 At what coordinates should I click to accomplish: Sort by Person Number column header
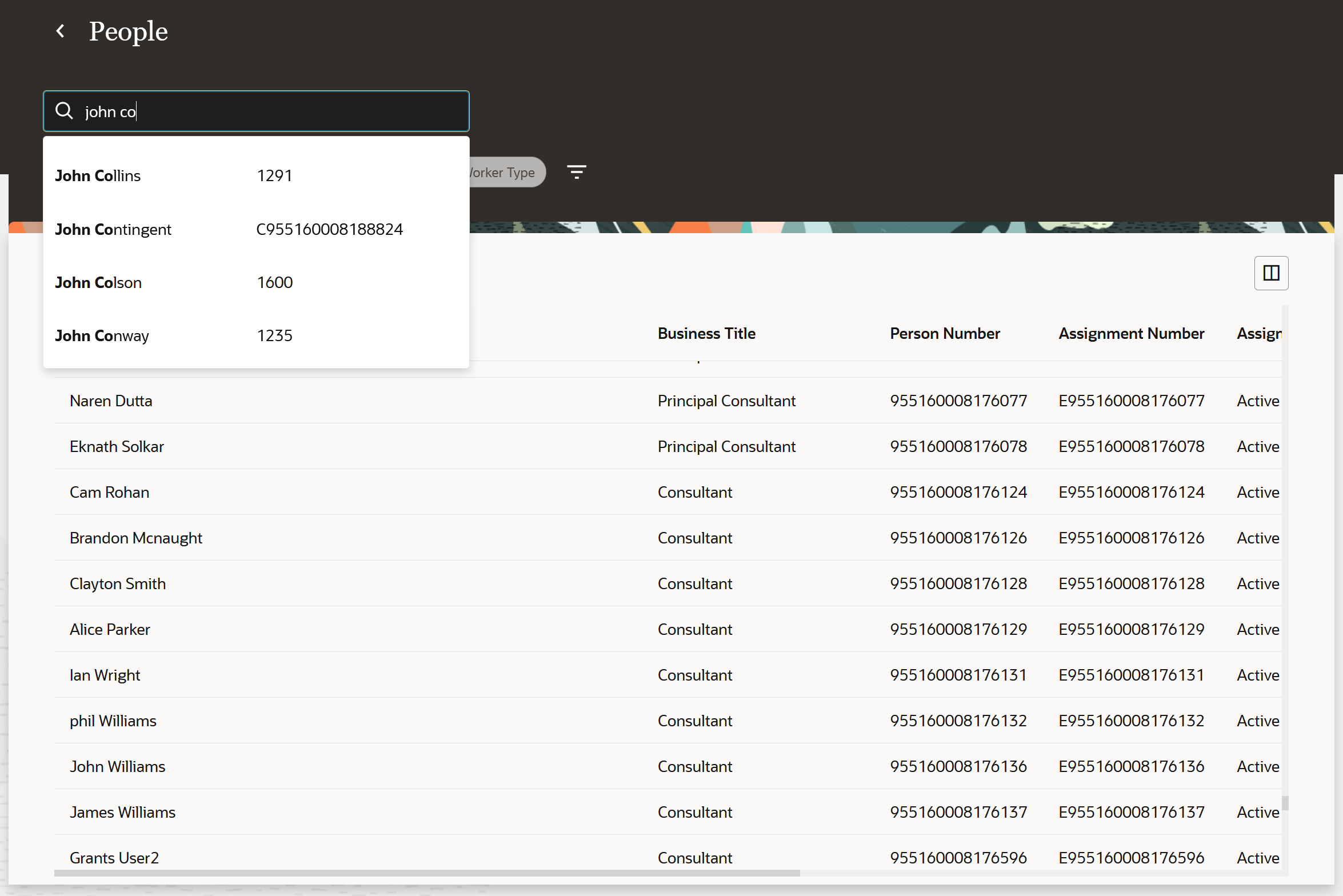(944, 334)
